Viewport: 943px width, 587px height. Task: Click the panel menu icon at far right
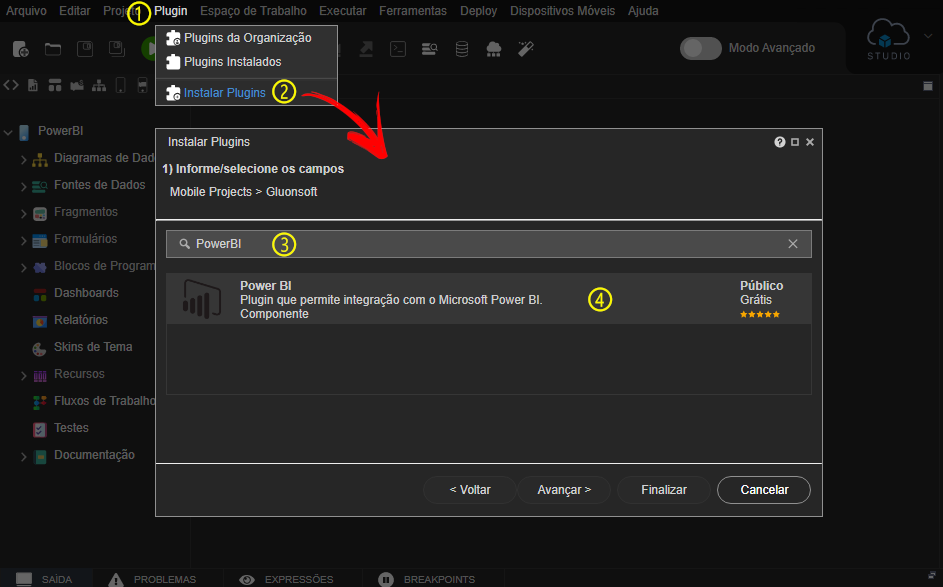point(928,86)
